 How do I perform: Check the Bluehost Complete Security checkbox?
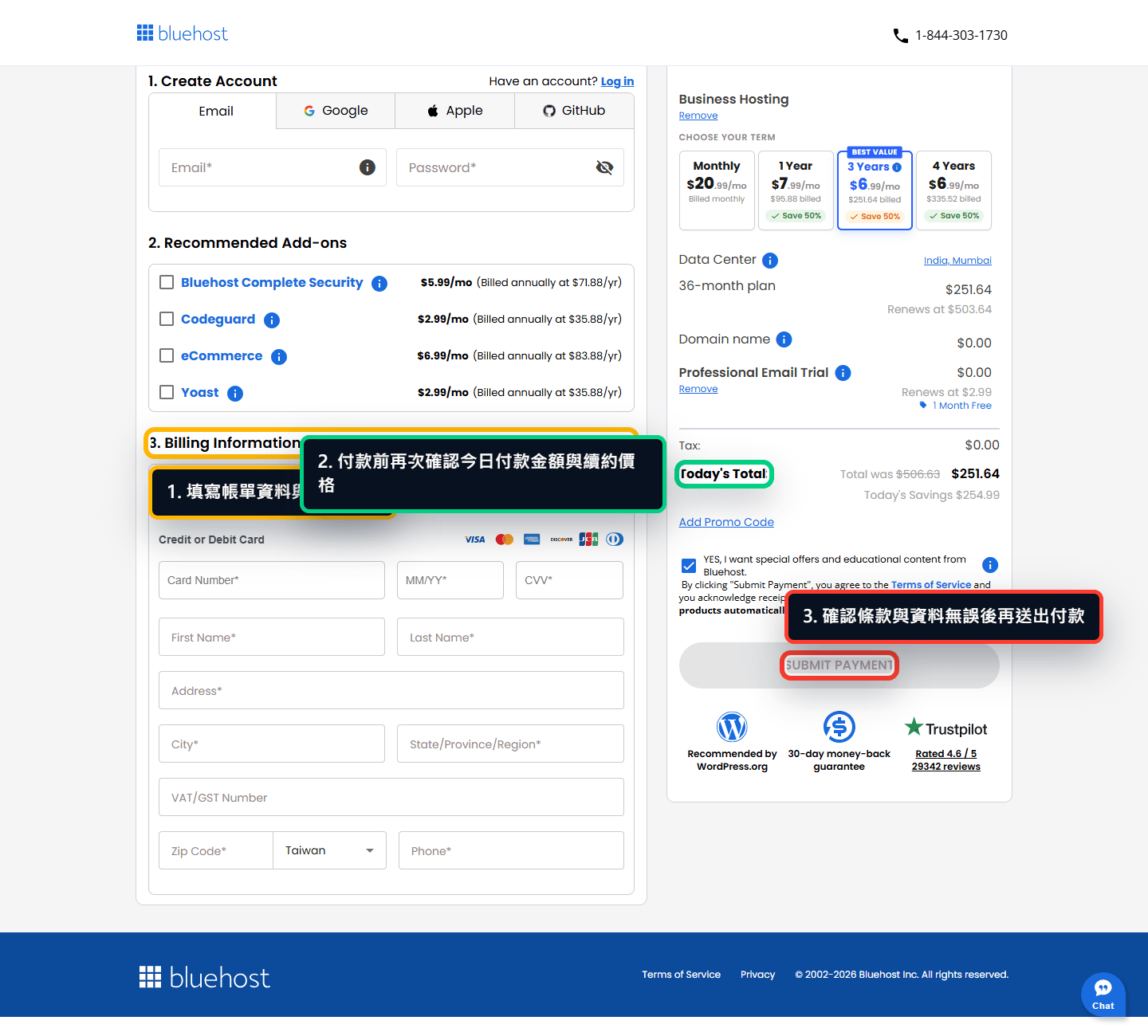coord(167,282)
